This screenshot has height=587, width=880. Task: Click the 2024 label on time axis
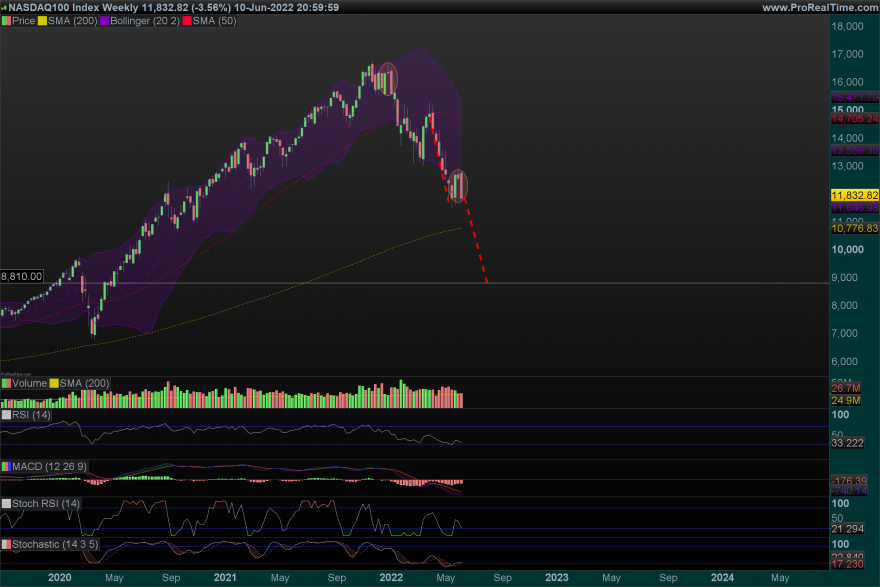click(722, 577)
